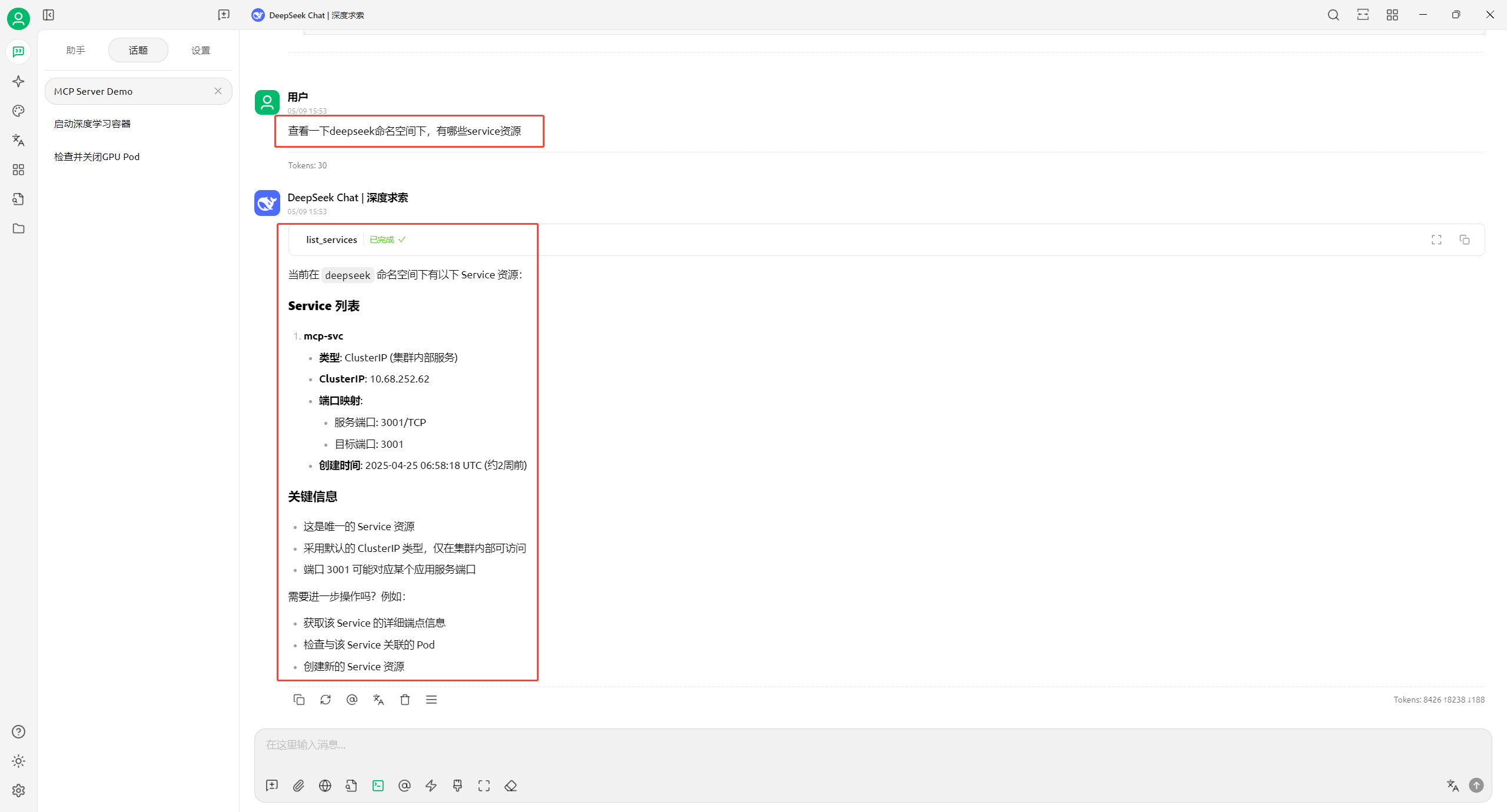Toggle web search globe icon
The image size is (1507, 812).
pos(325,786)
